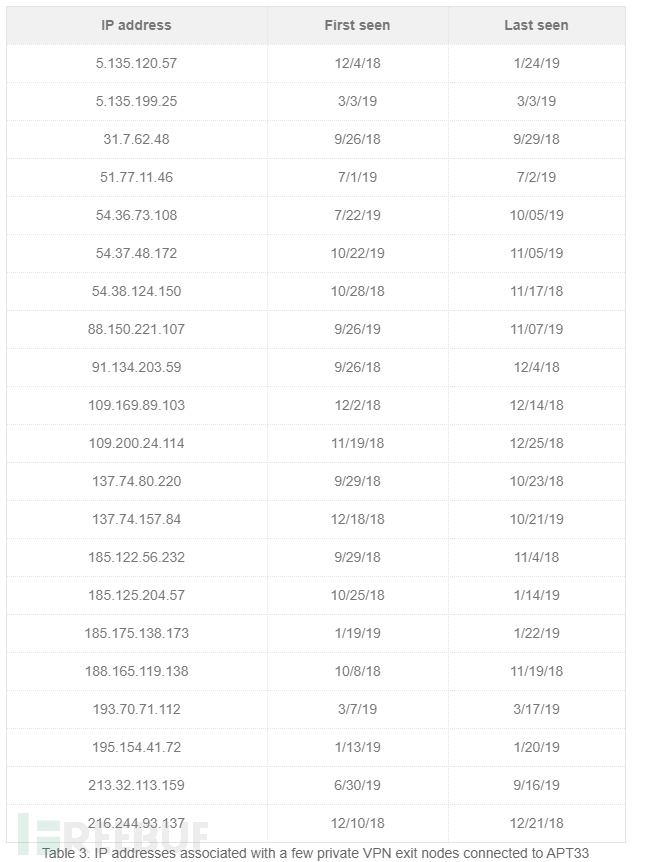Click the Last seen column header
This screenshot has width=648, height=862.
(x=536, y=25)
